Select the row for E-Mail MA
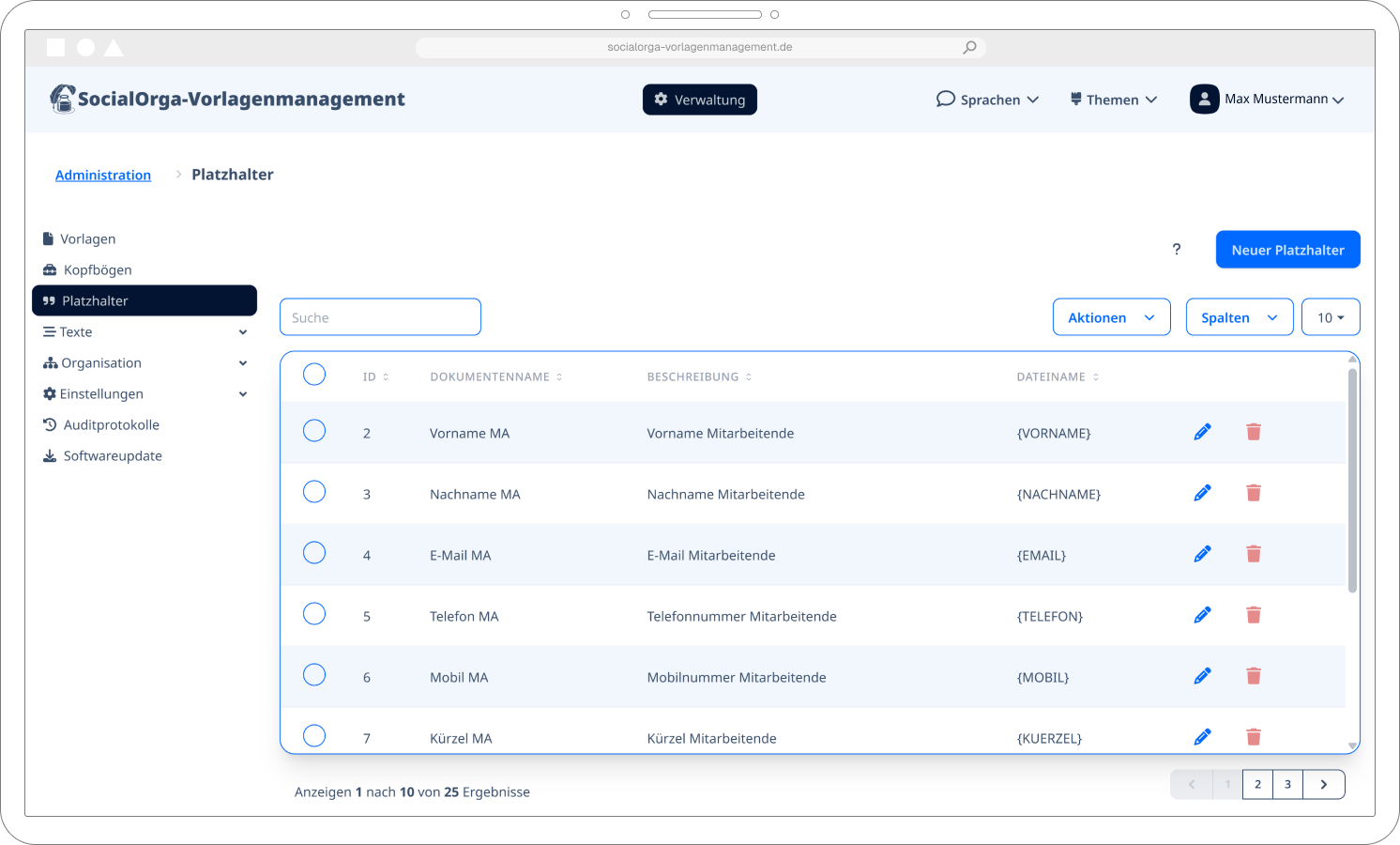The image size is (1400, 845). 314,552
